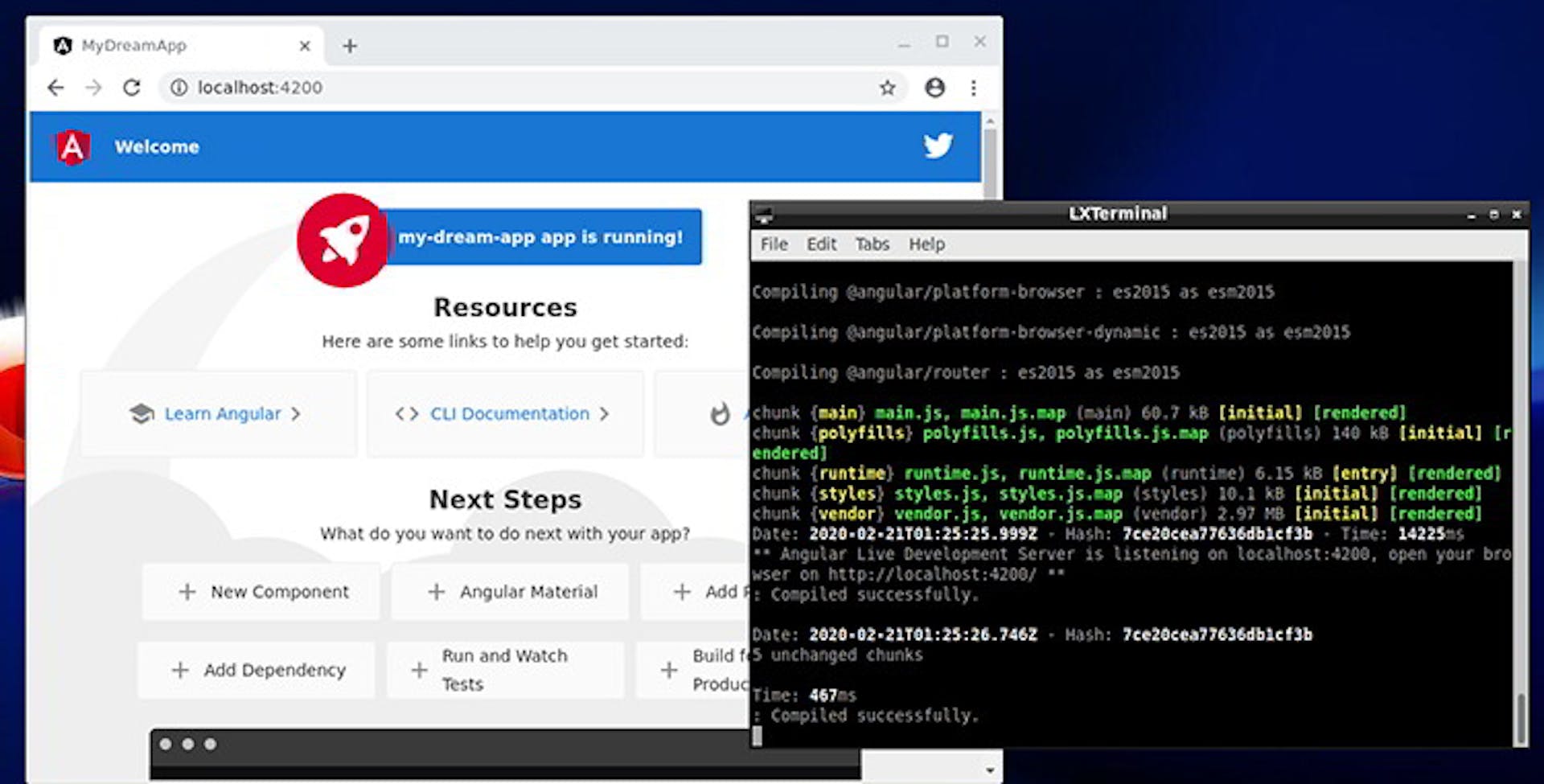Click the flame icon card in Resources
The height and width of the screenshot is (784, 1544).
click(x=720, y=413)
